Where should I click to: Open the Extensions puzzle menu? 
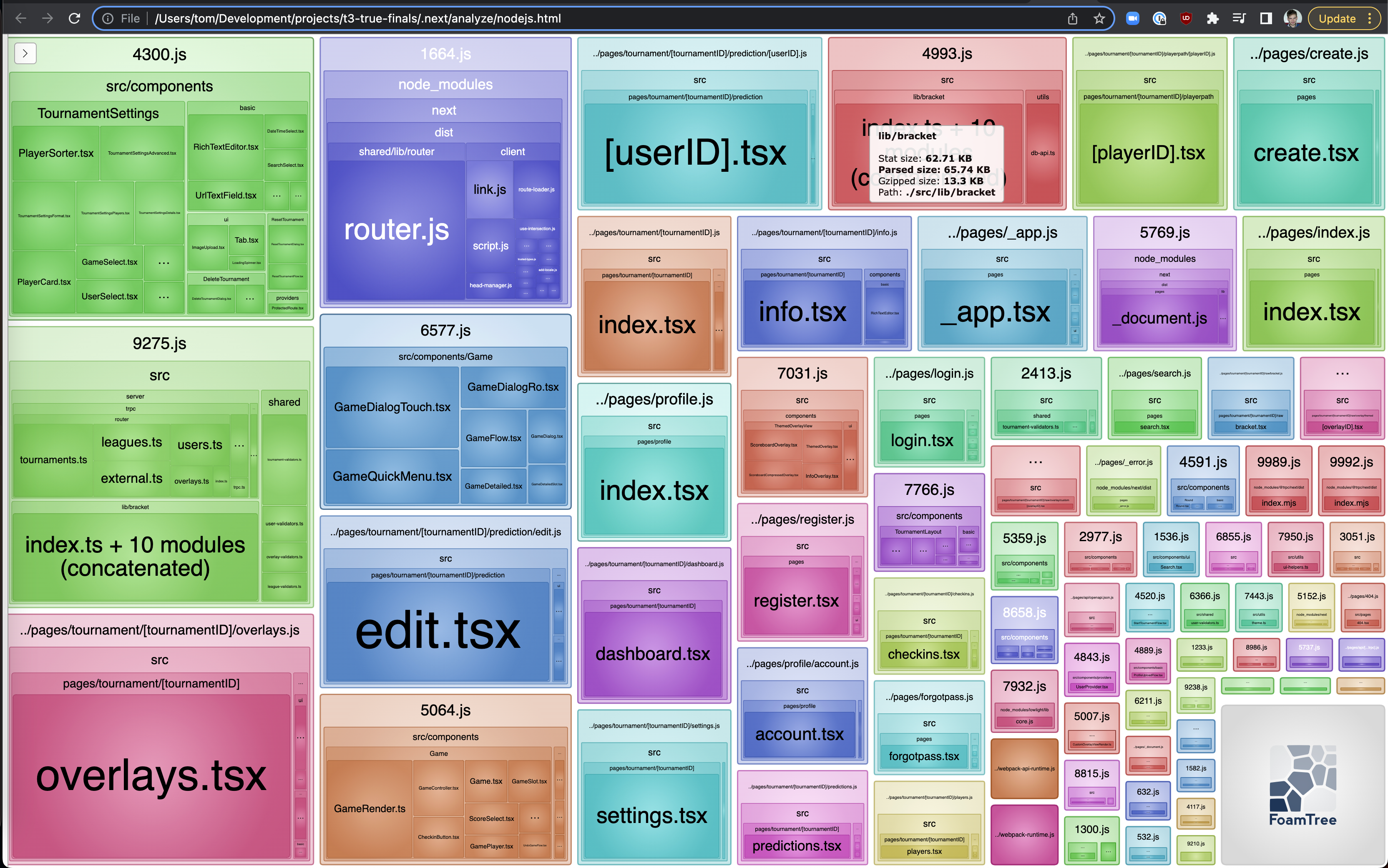[1212, 18]
